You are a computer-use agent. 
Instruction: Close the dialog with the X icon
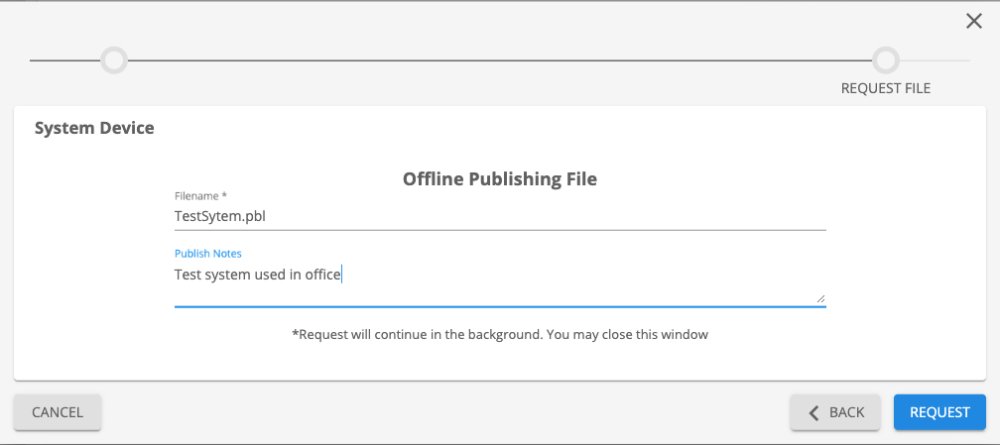[973, 21]
